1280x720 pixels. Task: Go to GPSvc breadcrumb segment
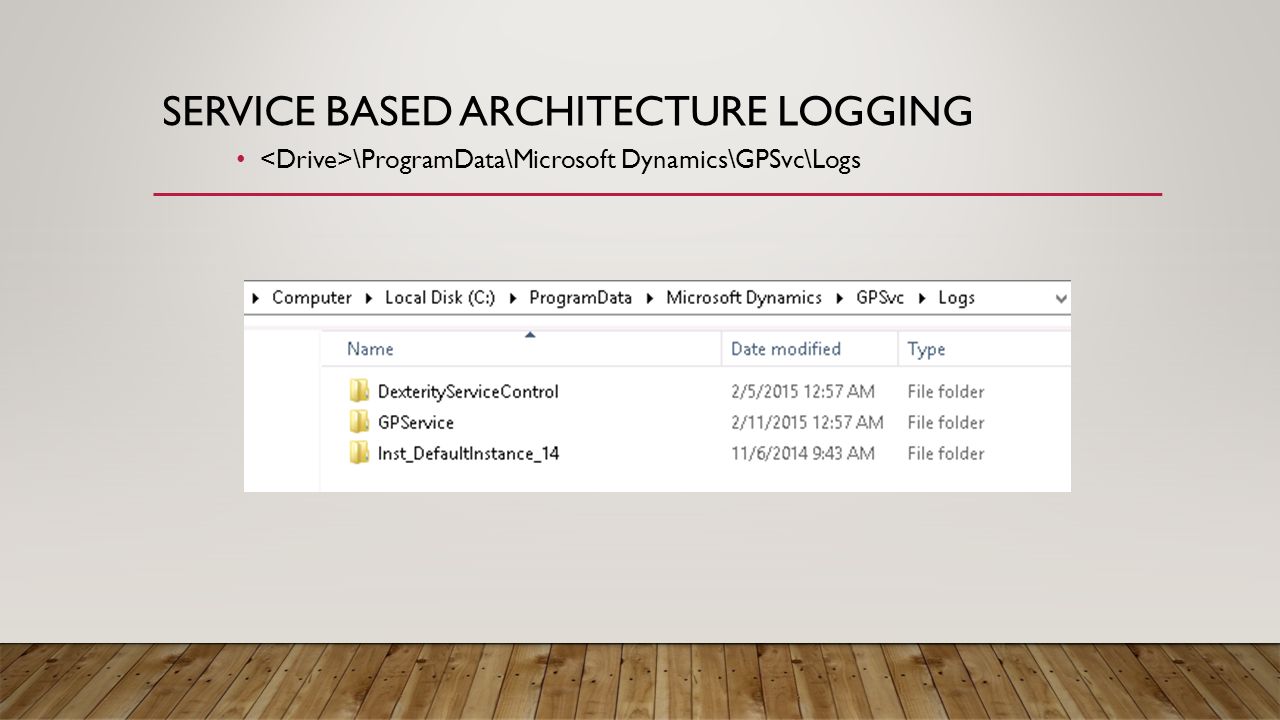880,298
